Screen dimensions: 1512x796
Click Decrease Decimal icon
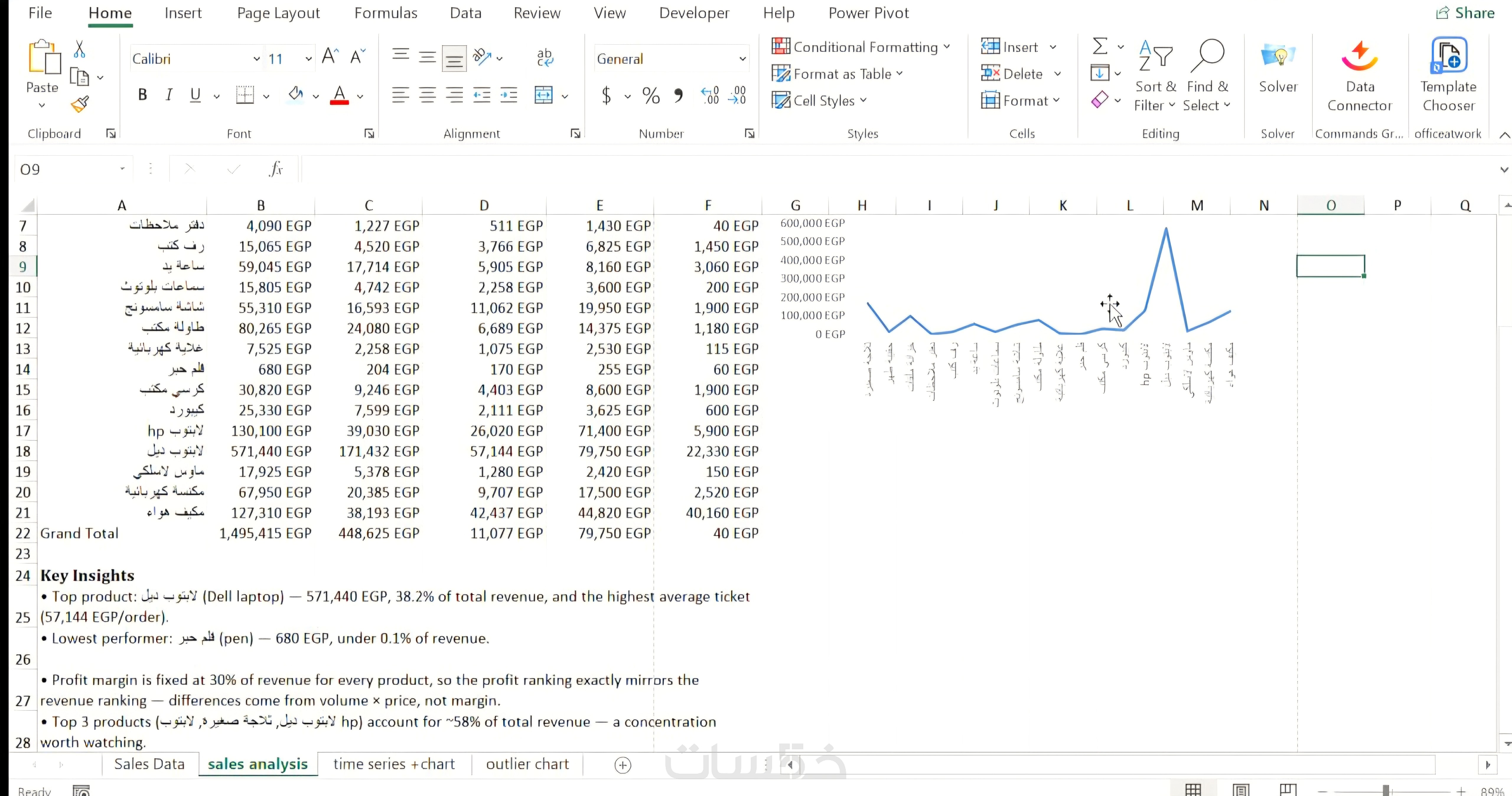737,95
